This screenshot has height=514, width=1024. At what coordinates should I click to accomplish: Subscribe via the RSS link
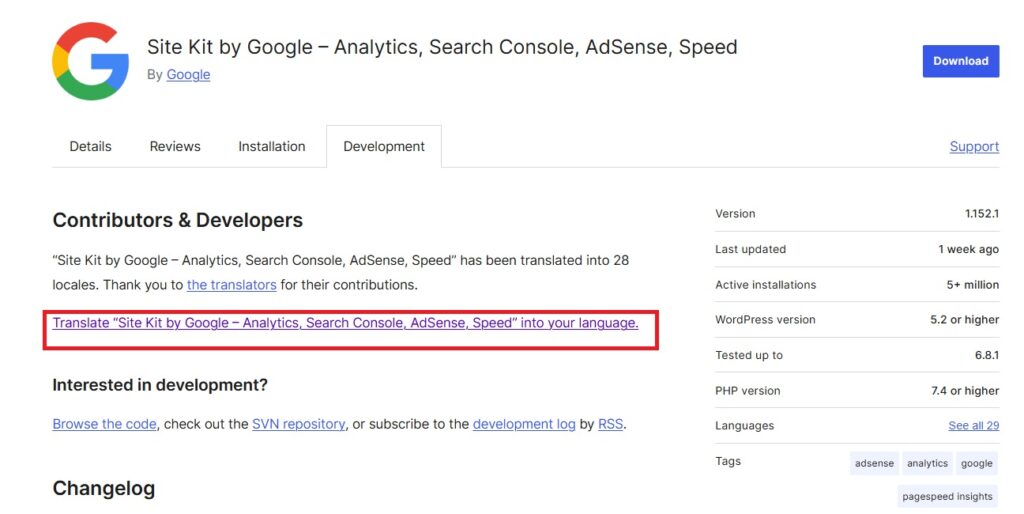[610, 424]
